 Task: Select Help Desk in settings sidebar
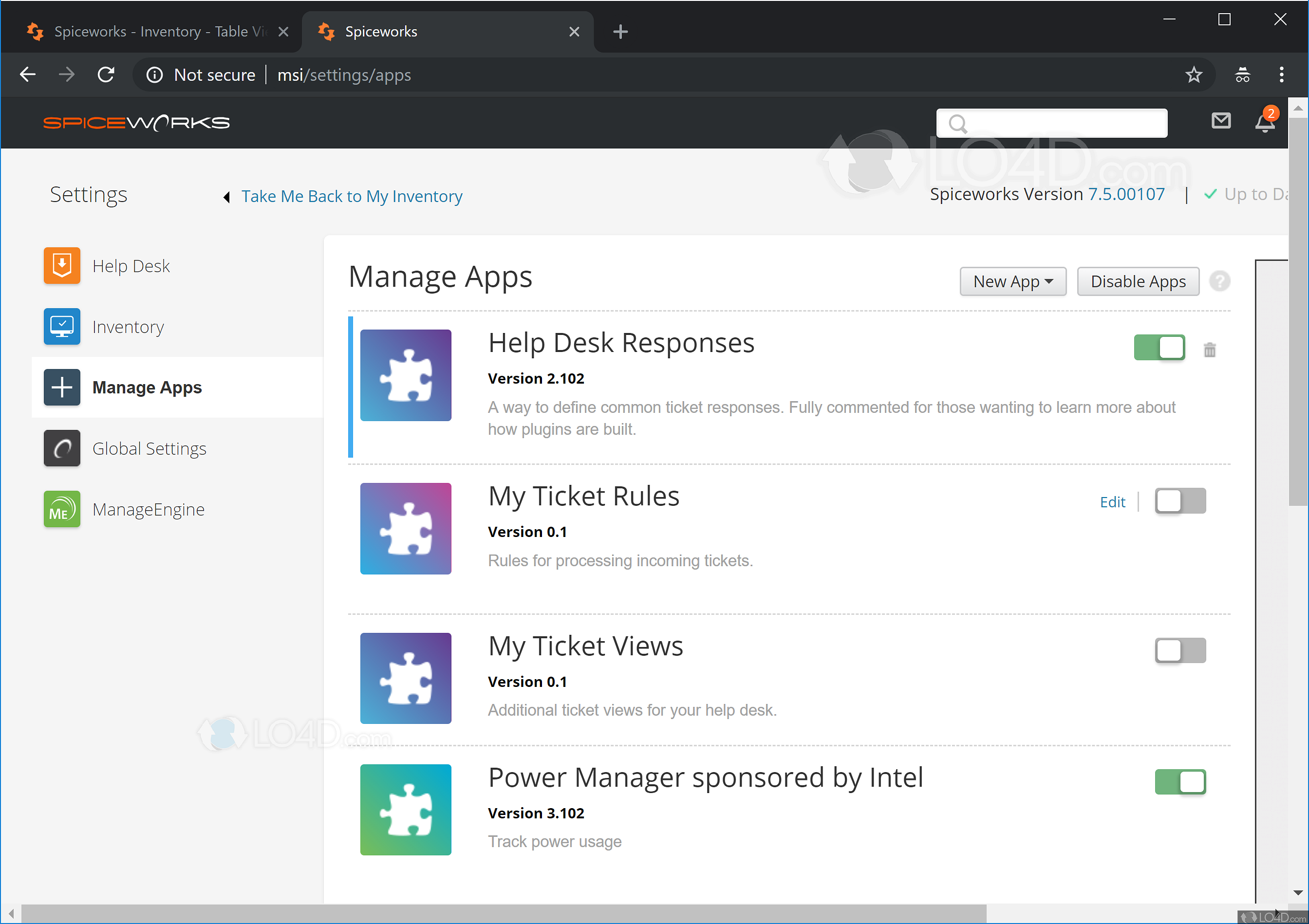pos(131,266)
